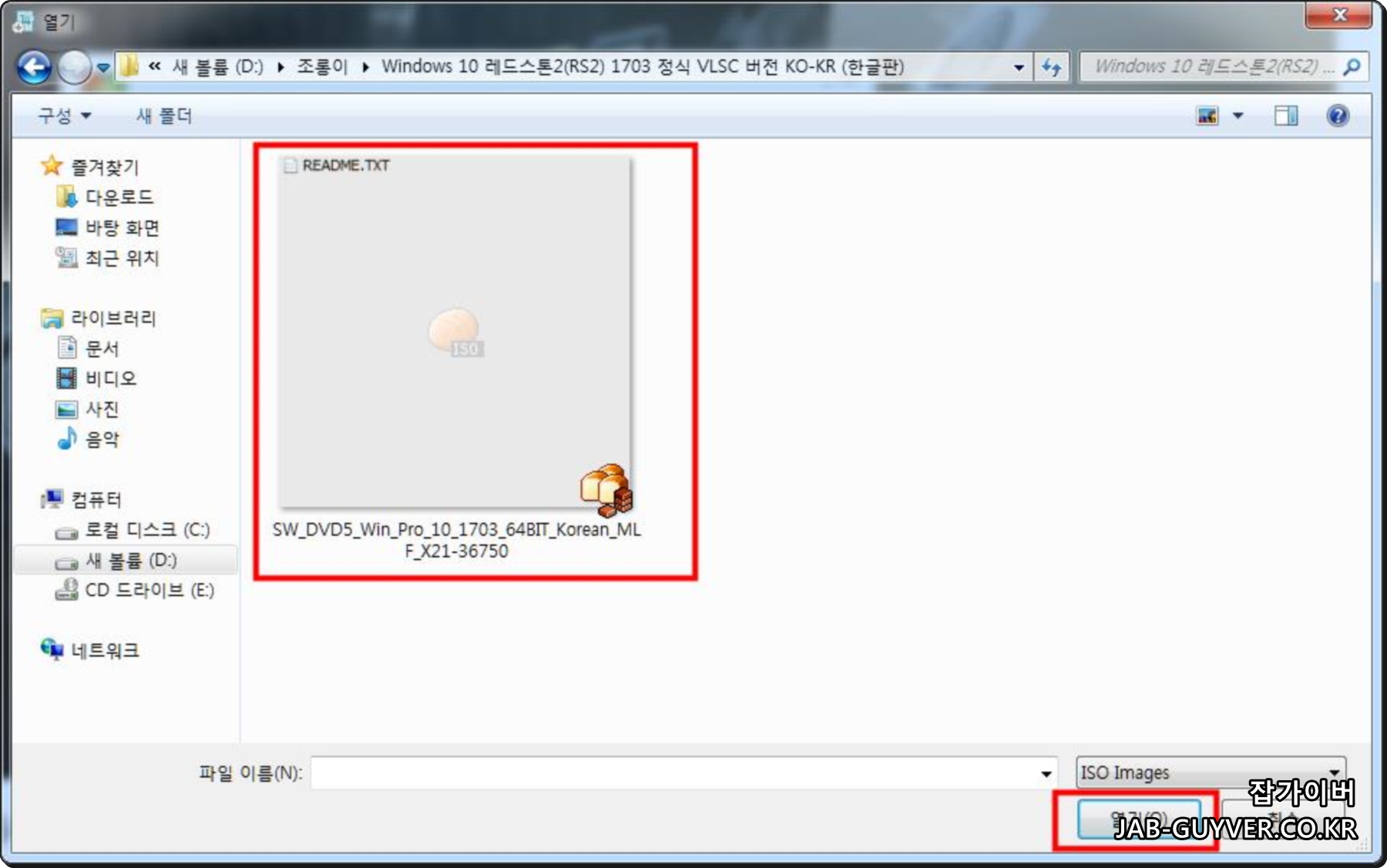Click the 음악 note icon

click(67, 438)
